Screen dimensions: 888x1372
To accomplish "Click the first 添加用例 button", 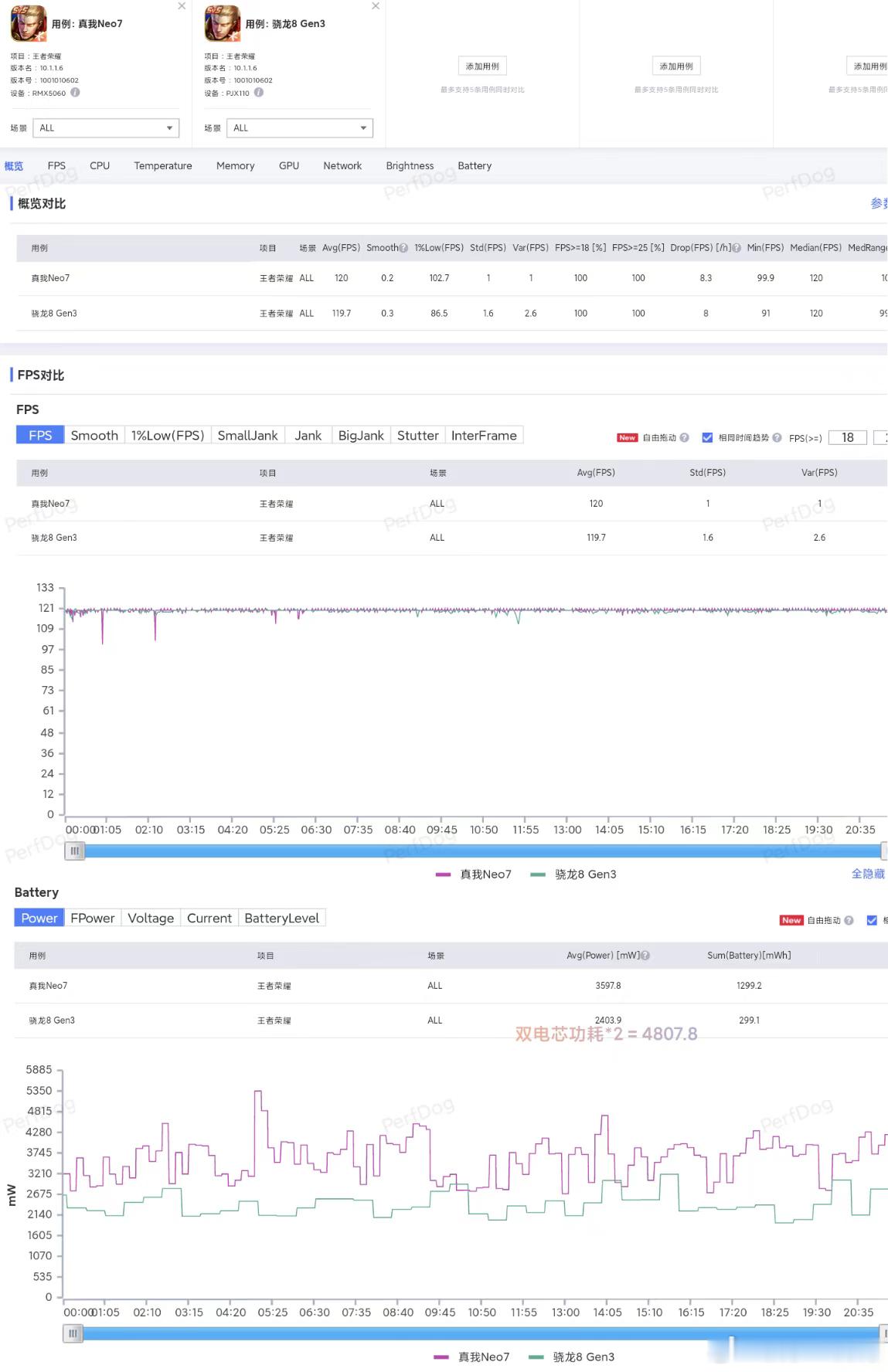I will [x=482, y=66].
